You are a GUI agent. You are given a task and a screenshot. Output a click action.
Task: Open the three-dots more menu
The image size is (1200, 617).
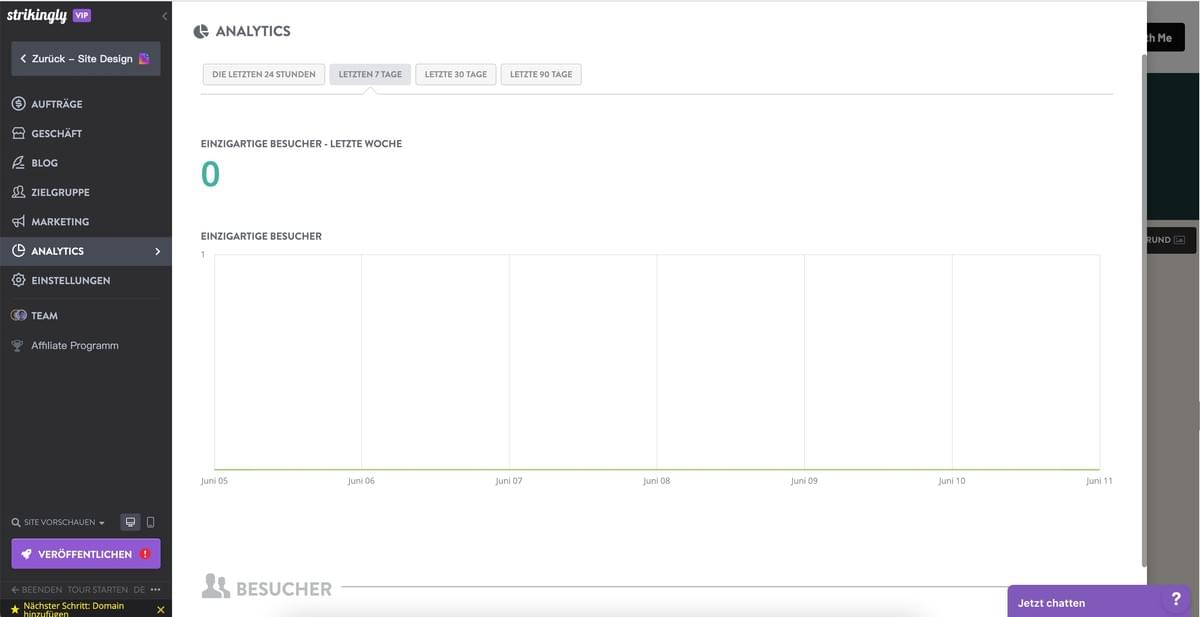[155, 590]
